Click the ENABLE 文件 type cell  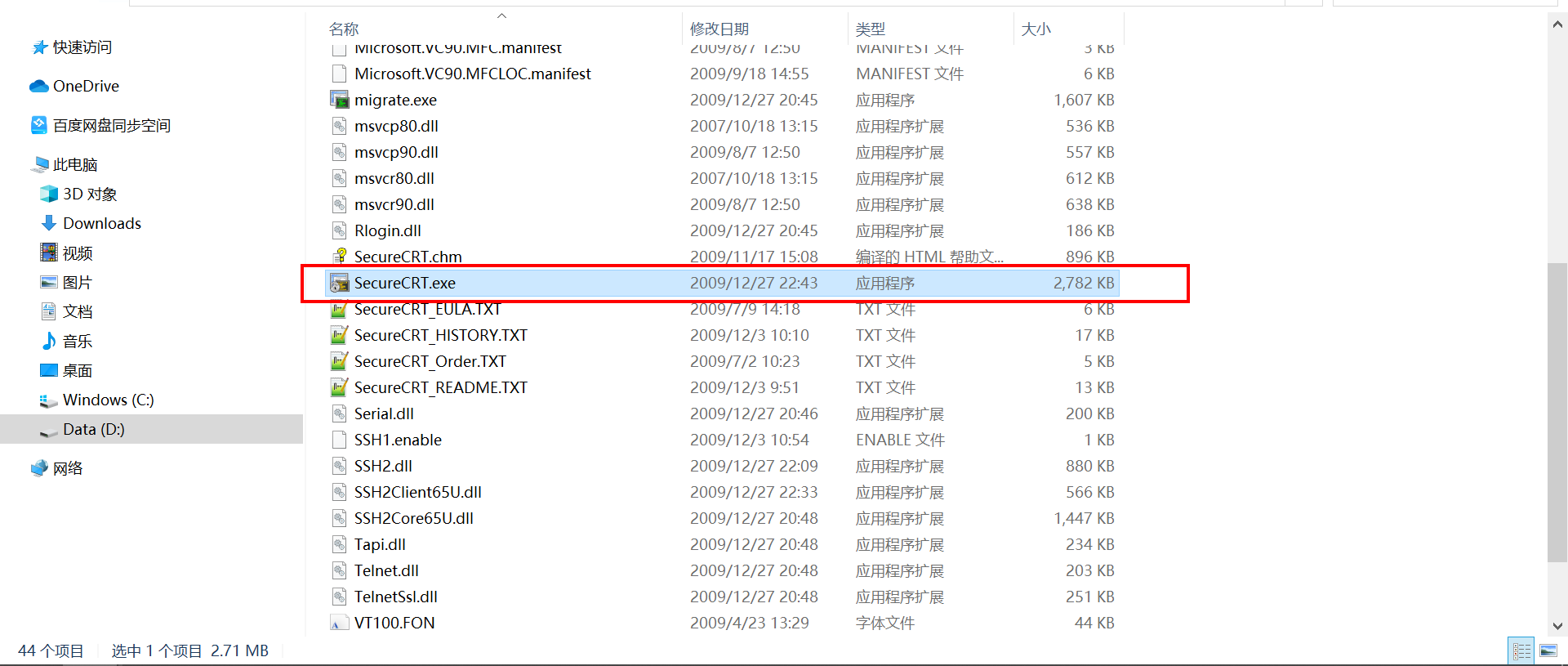[x=900, y=440]
